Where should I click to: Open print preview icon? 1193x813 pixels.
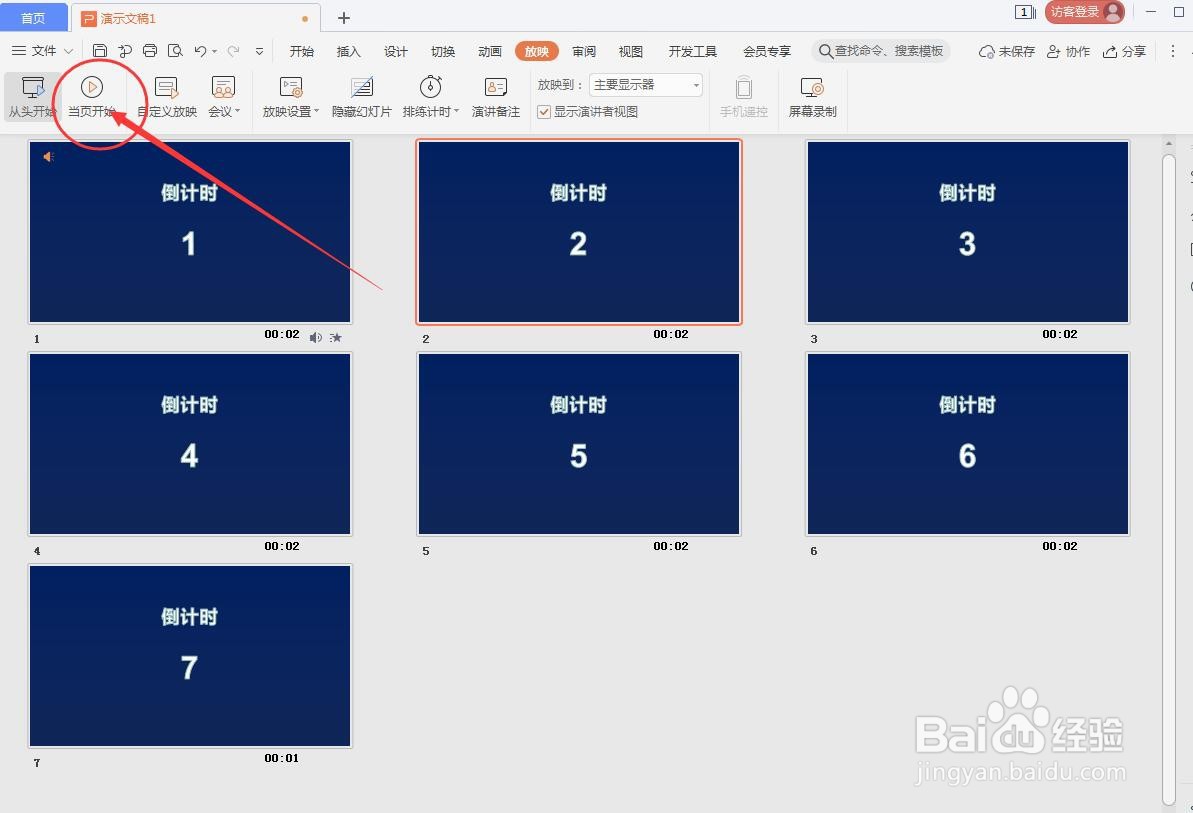point(175,51)
